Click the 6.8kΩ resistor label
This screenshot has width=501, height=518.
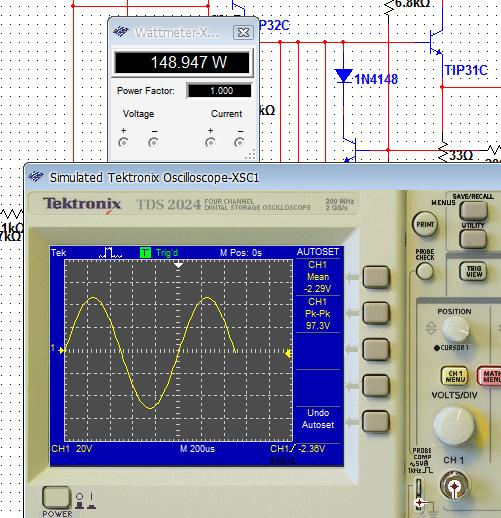point(412,4)
